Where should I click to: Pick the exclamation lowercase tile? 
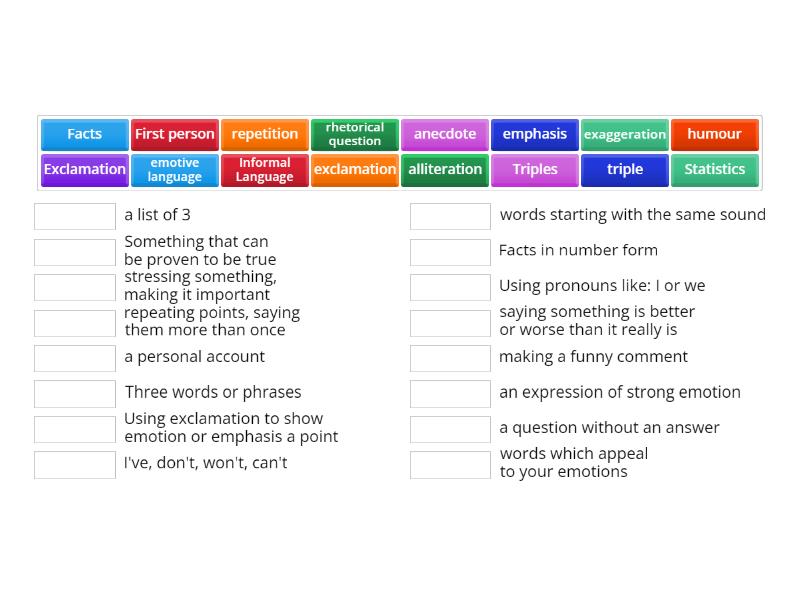[x=354, y=169]
